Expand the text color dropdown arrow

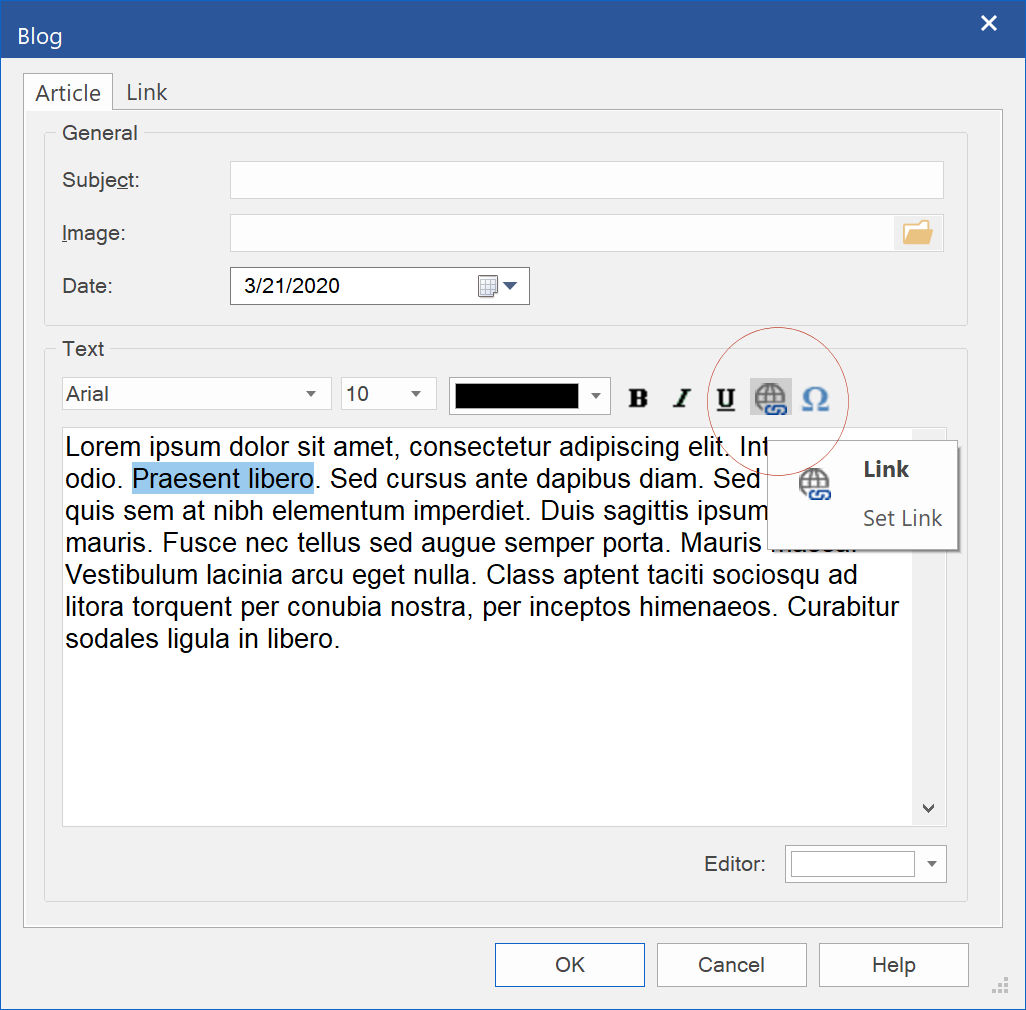coord(595,396)
